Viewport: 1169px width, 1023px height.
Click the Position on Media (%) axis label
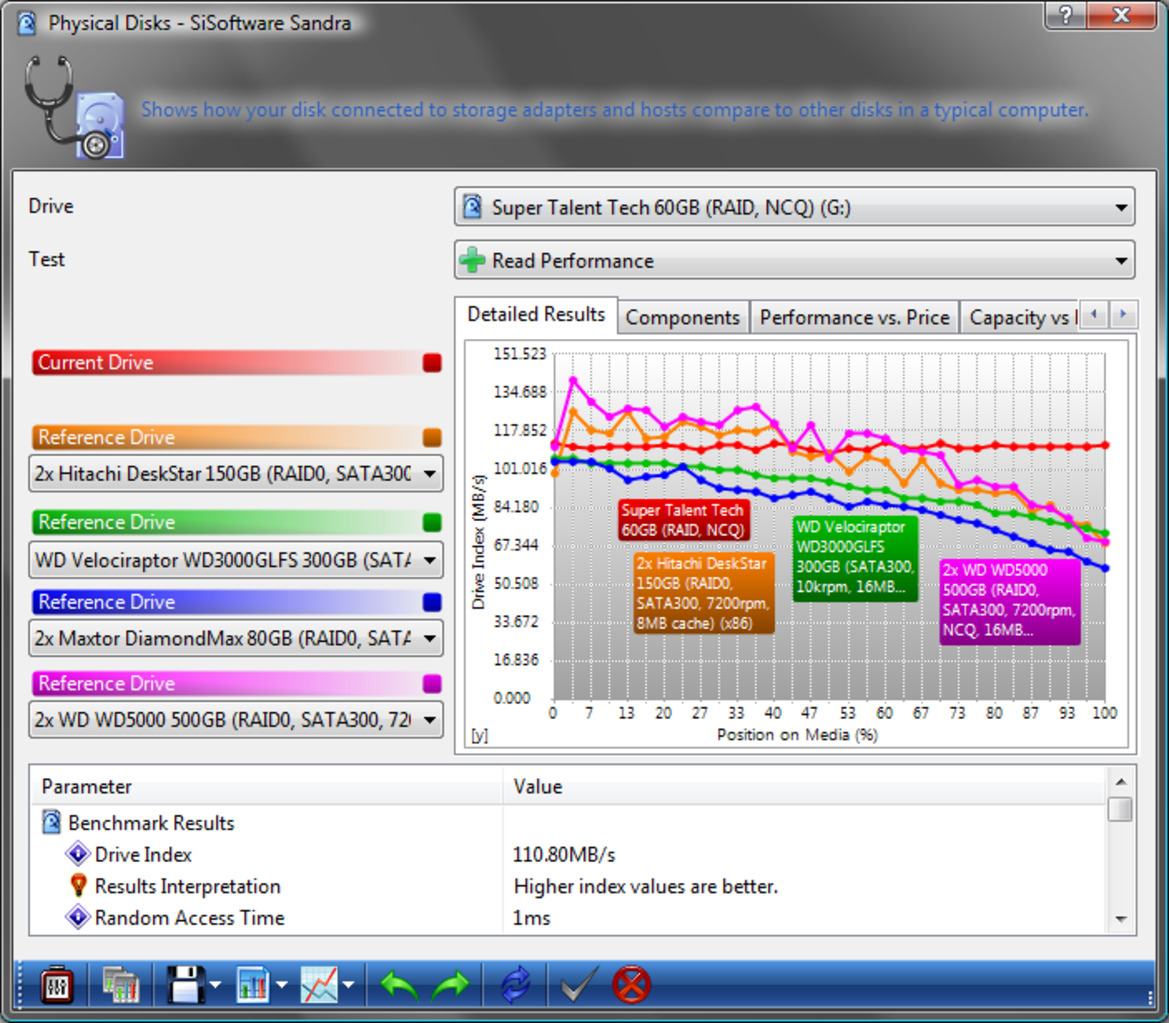pyautogui.click(x=797, y=734)
